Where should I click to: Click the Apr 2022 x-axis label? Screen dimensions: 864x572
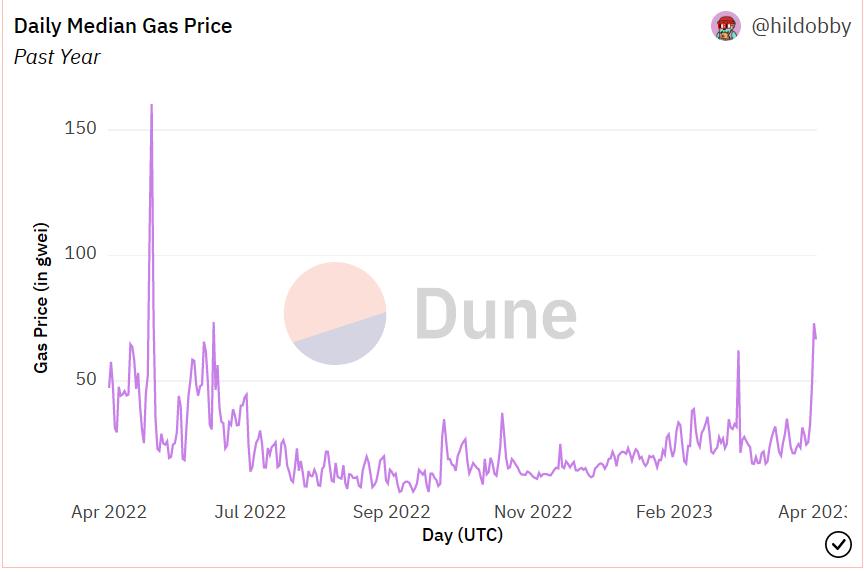pyautogui.click(x=109, y=512)
